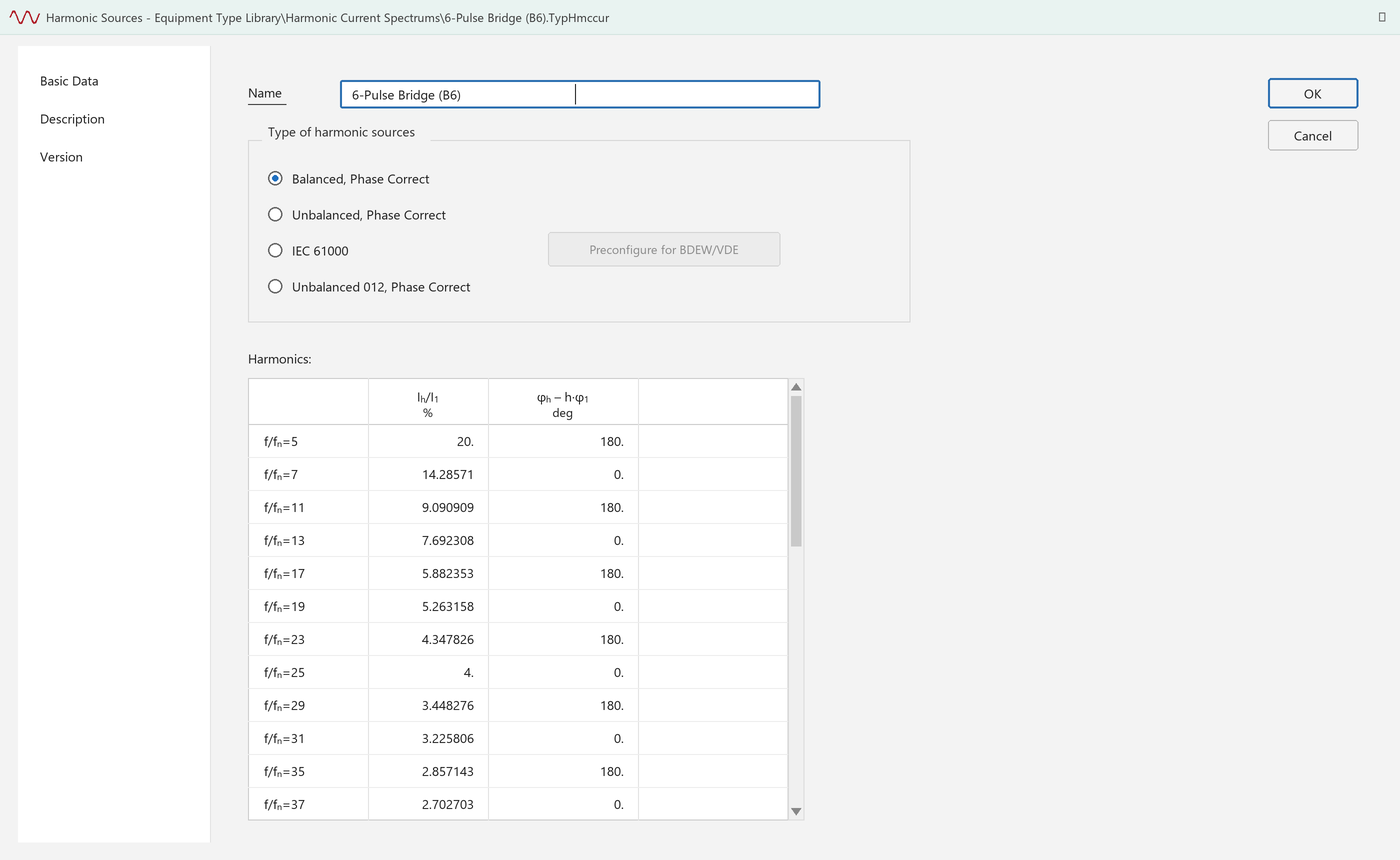Open the Basic Data page
Image resolution: width=1400 pixels, height=860 pixels.
click(x=69, y=81)
